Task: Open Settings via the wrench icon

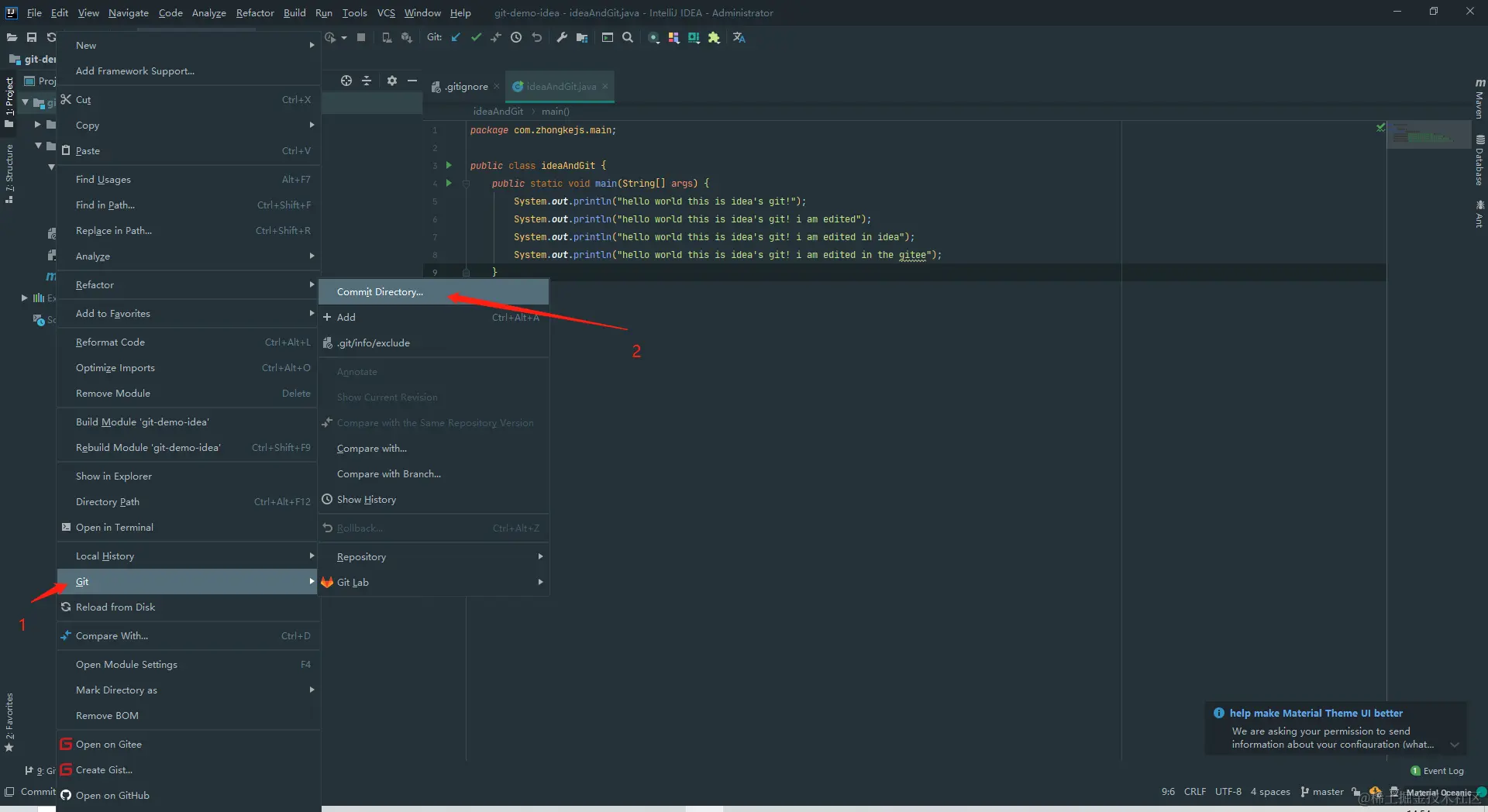Action: tap(562, 37)
